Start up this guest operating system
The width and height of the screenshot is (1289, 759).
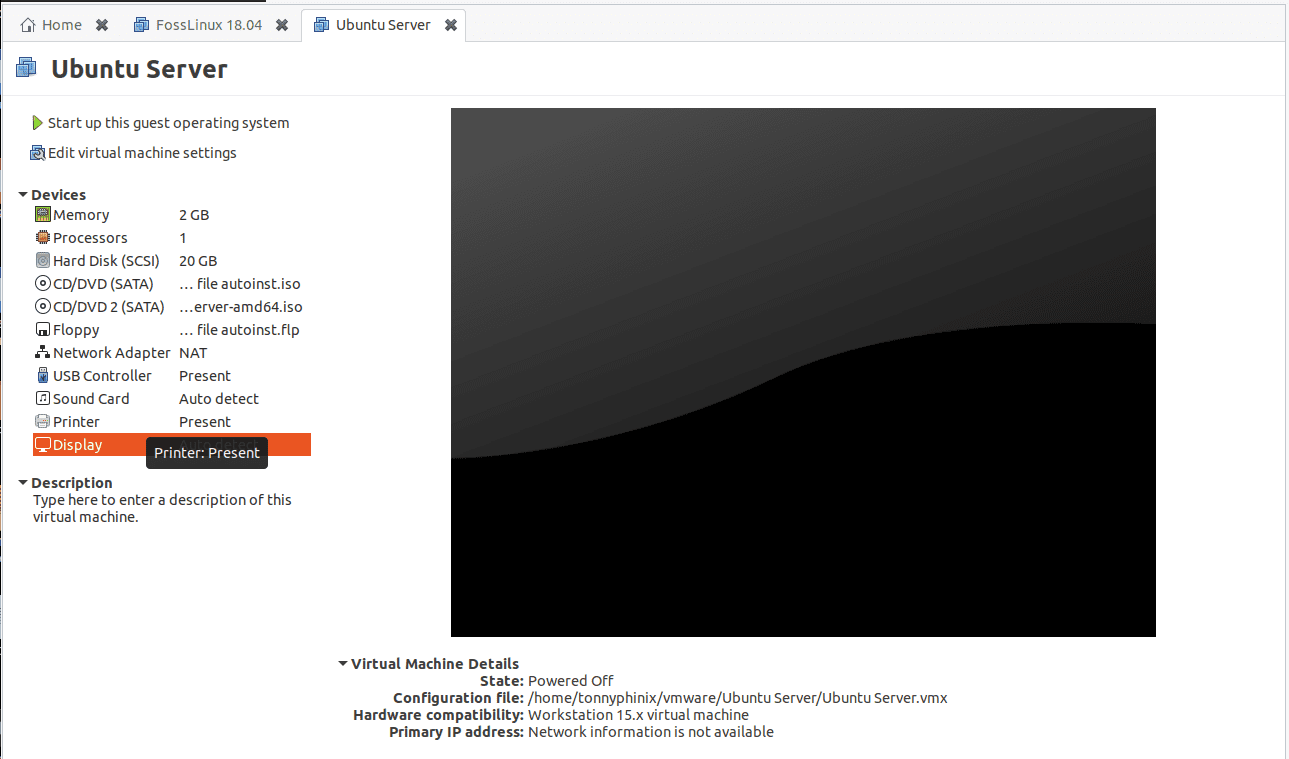168,123
